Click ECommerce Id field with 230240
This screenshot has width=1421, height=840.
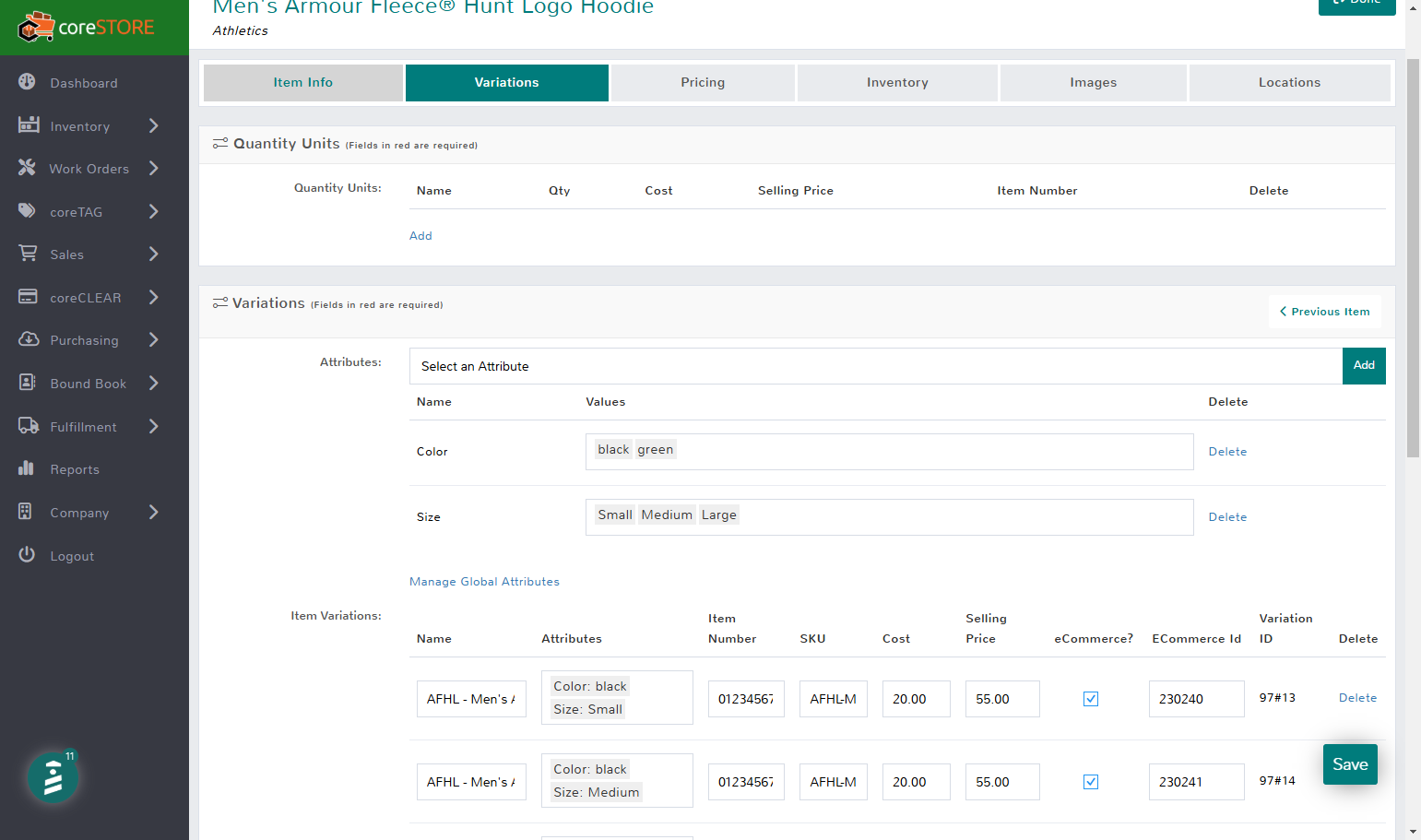(1197, 699)
